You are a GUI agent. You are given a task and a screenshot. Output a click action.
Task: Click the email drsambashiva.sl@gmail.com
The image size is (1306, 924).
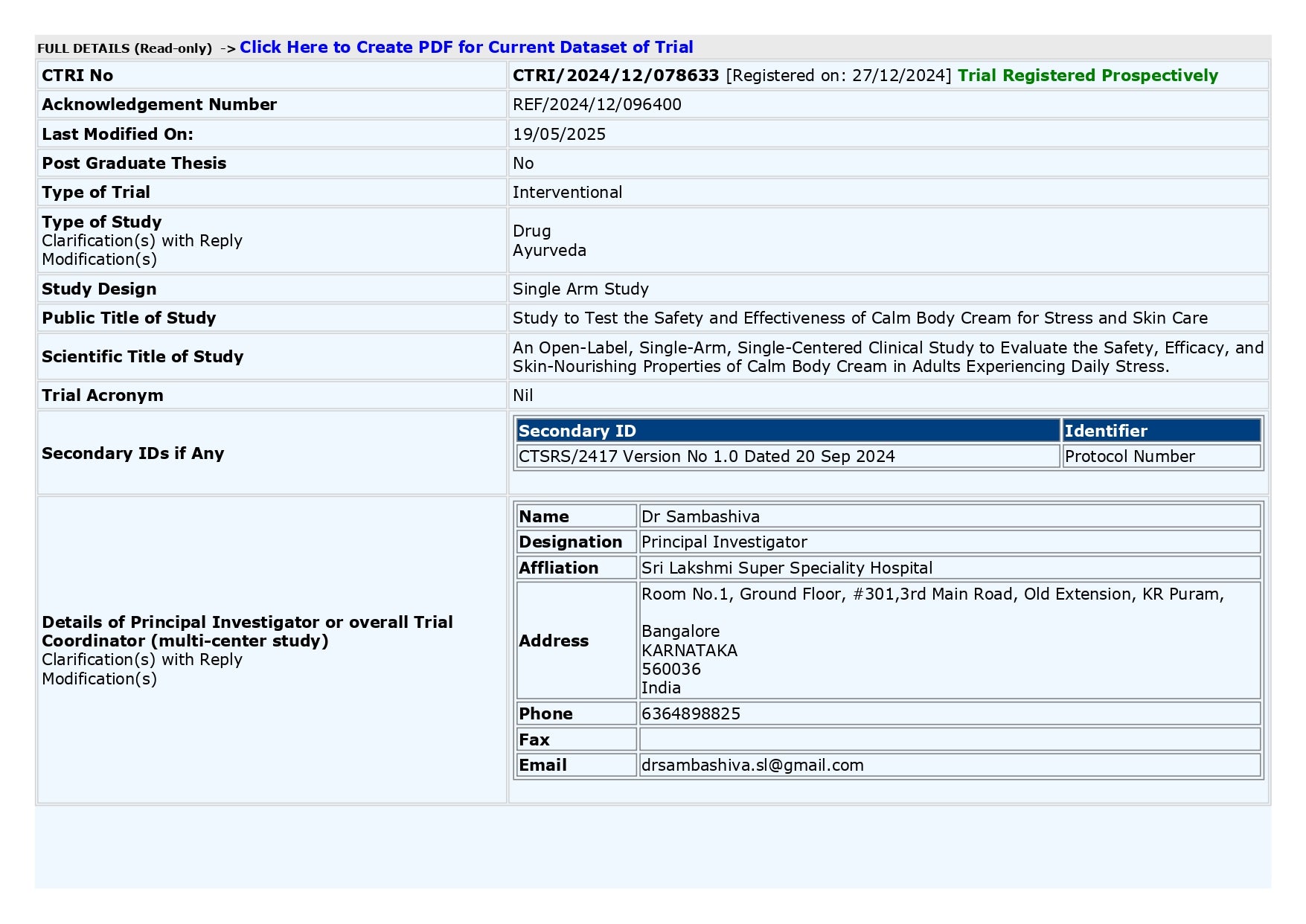pyautogui.click(x=752, y=766)
